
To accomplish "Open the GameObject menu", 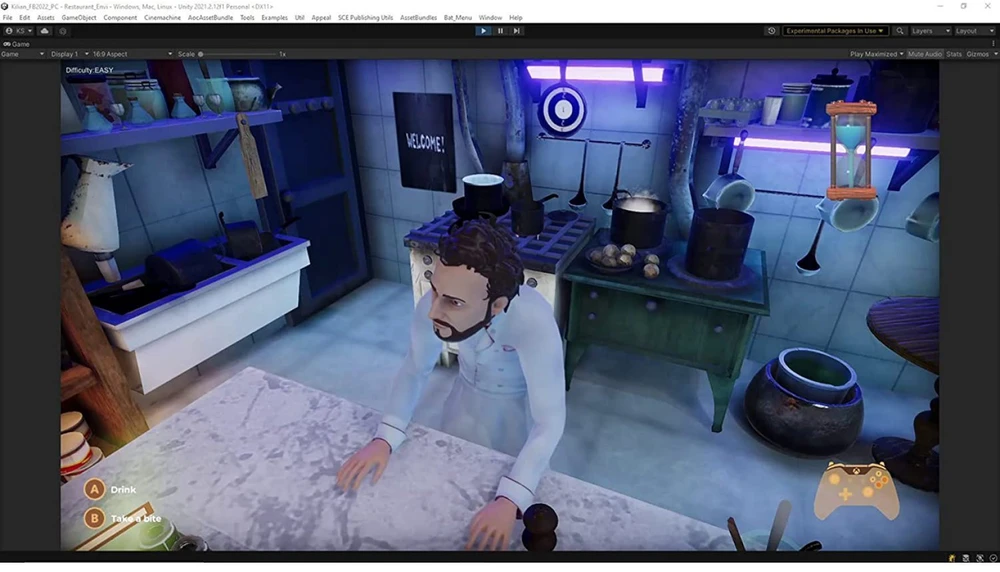I will pos(79,18).
